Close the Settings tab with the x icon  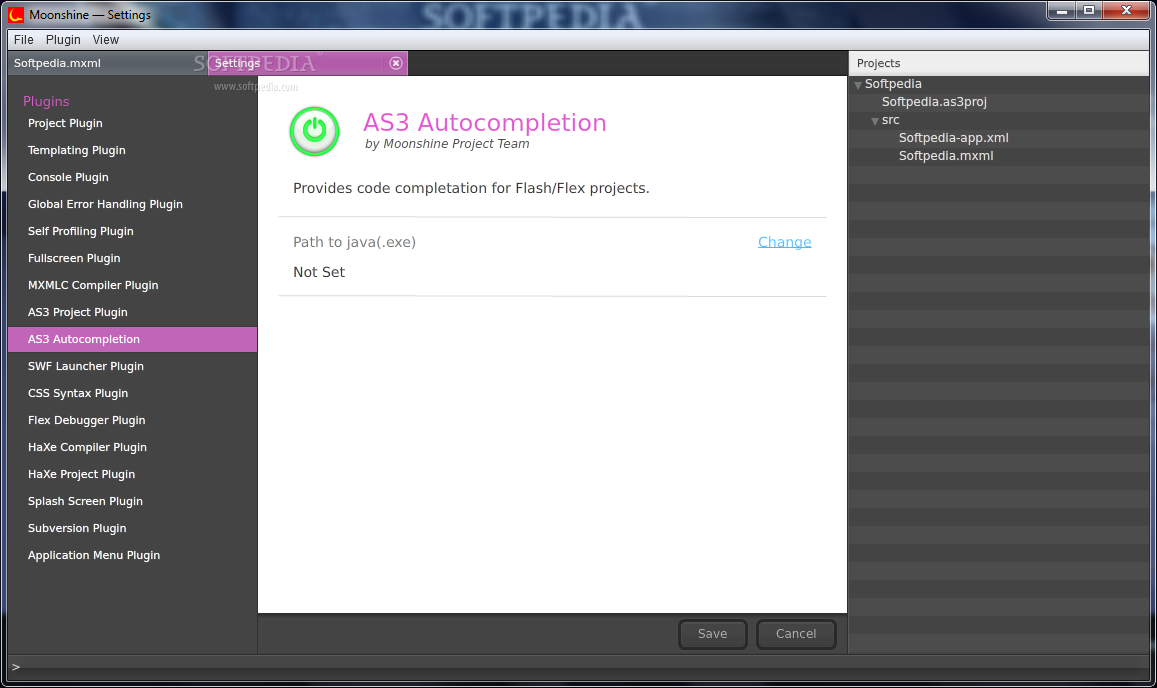[396, 63]
